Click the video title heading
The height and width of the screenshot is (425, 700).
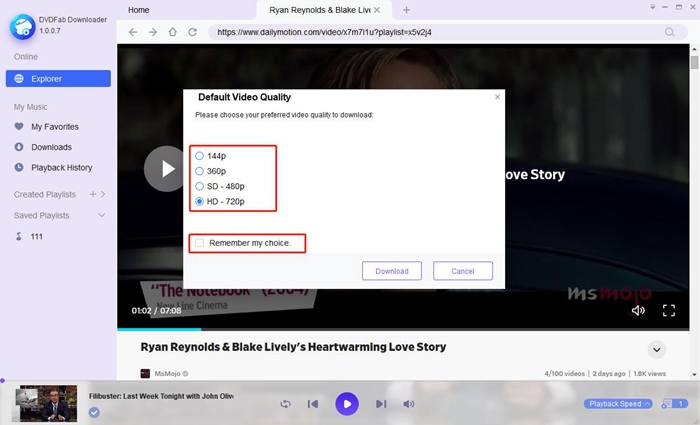click(293, 347)
